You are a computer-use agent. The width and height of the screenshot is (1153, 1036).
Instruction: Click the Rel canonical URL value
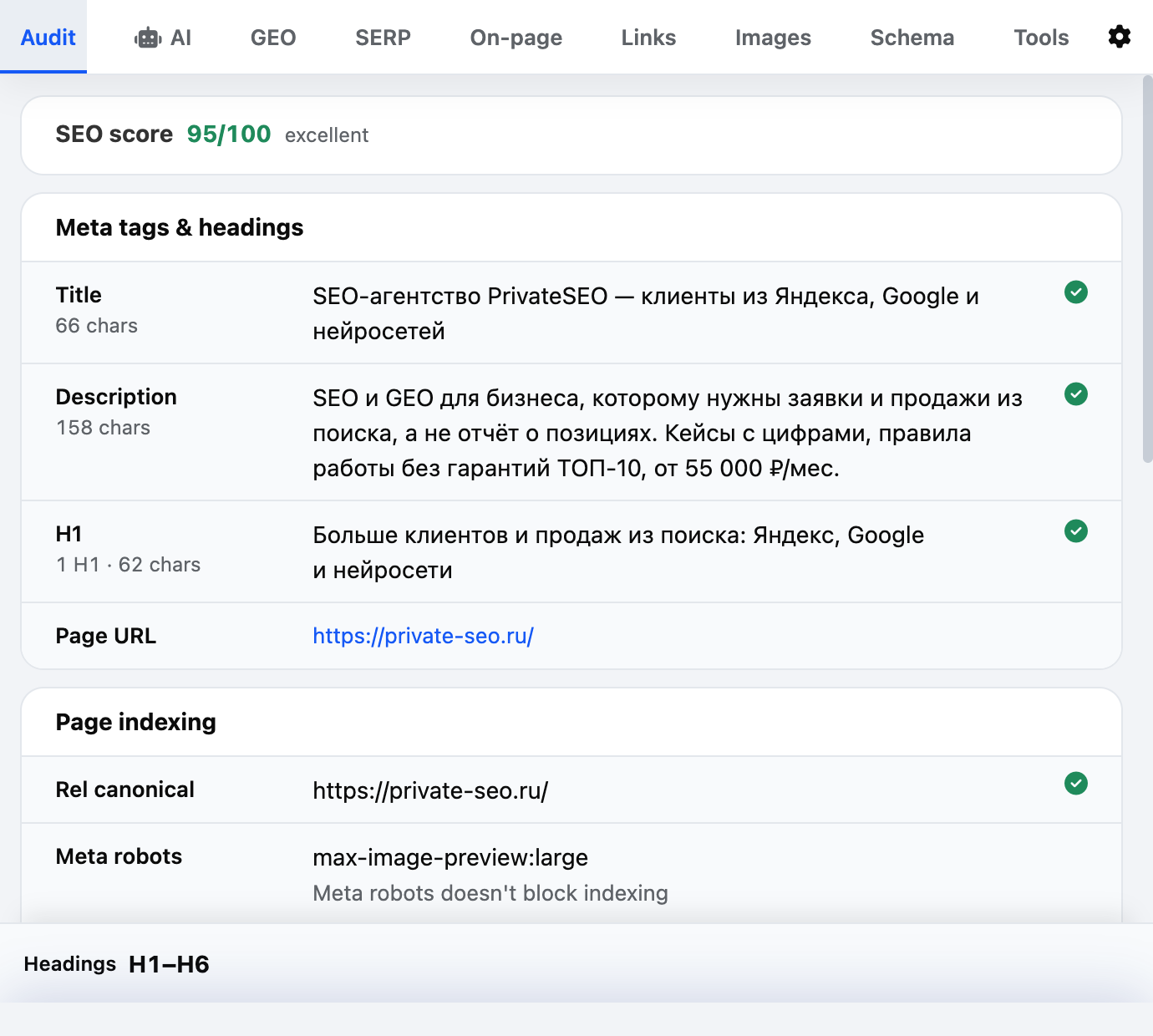point(430,790)
